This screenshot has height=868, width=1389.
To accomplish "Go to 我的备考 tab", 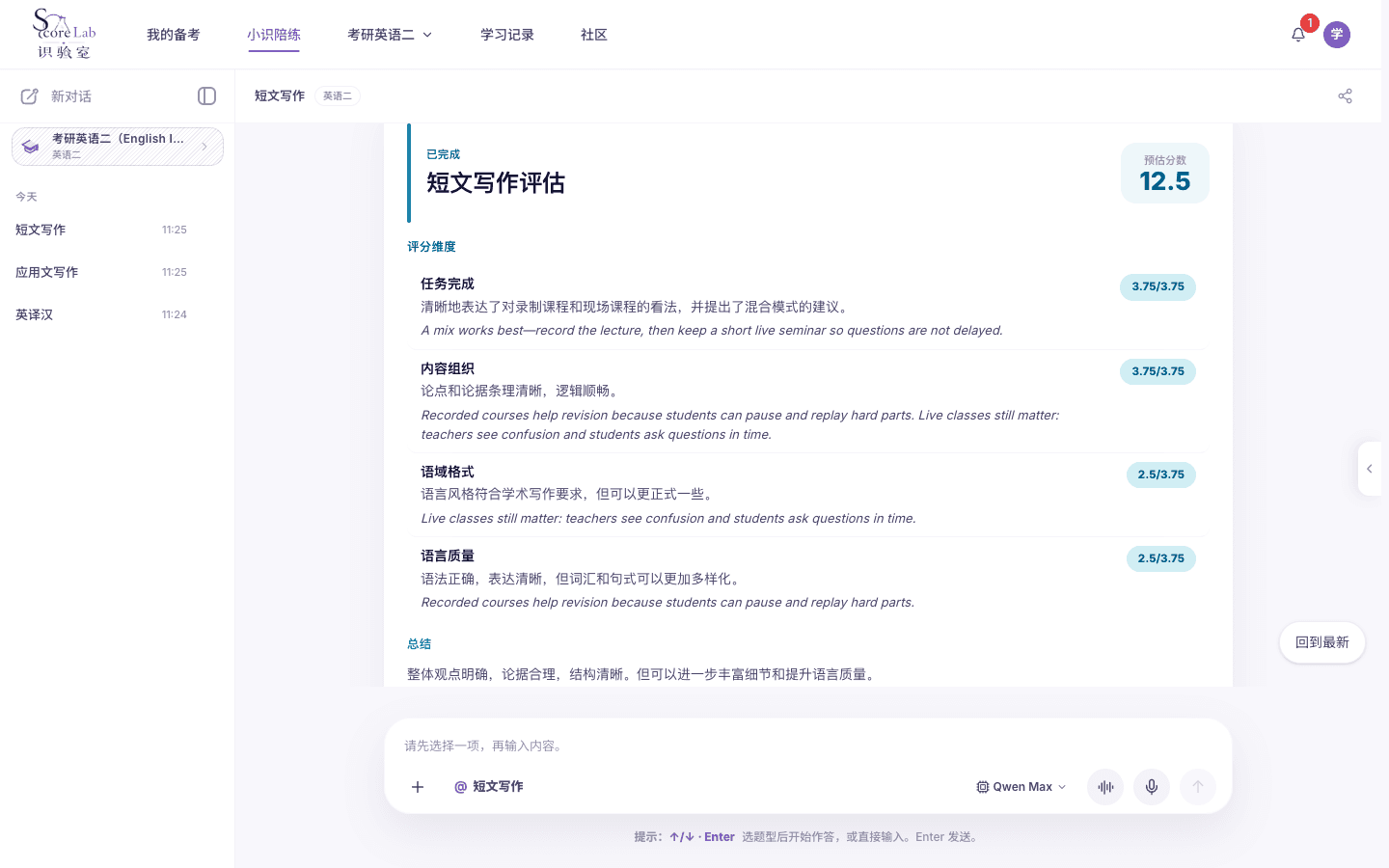I will pyautogui.click(x=174, y=35).
